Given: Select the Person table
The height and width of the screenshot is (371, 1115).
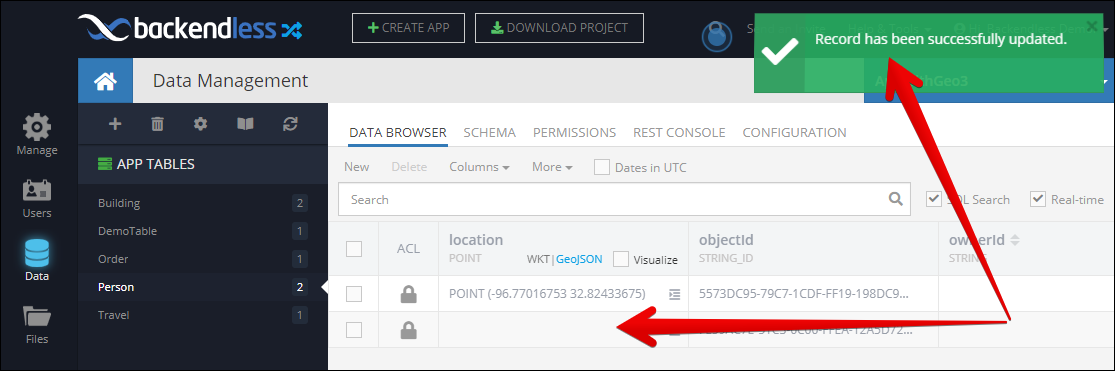Looking at the screenshot, I should coord(202,287).
